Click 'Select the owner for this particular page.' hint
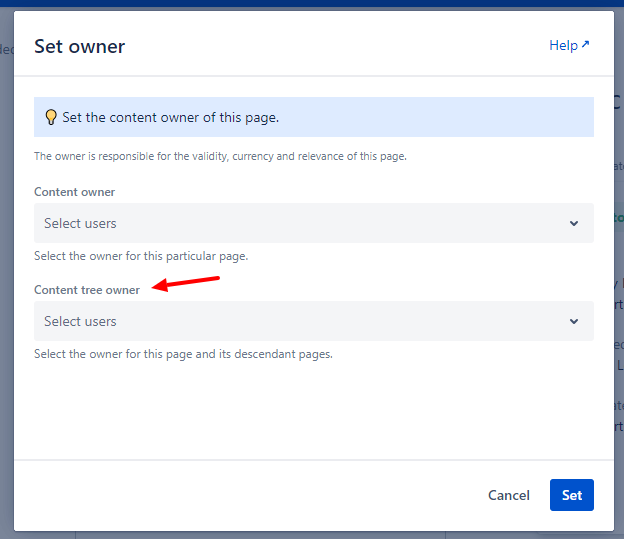This screenshot has height=539, width=624. 141,256
